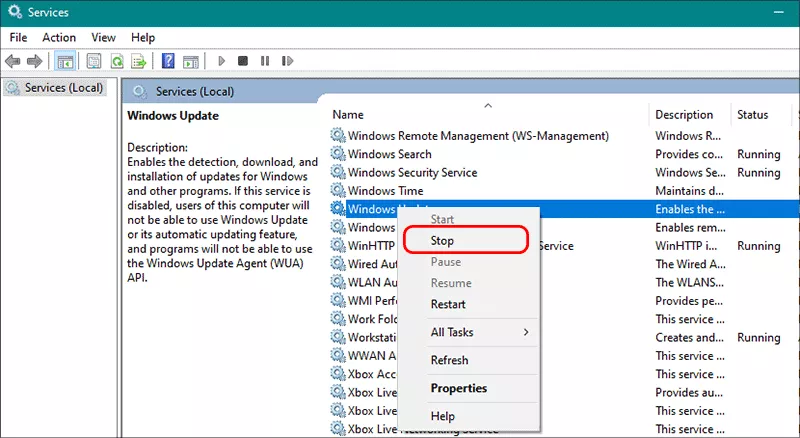Click gear icon of highlighted Windows Update row
The width and height of the screenshot is (800, 438).
pyautogui.click(x=338, y=209)
